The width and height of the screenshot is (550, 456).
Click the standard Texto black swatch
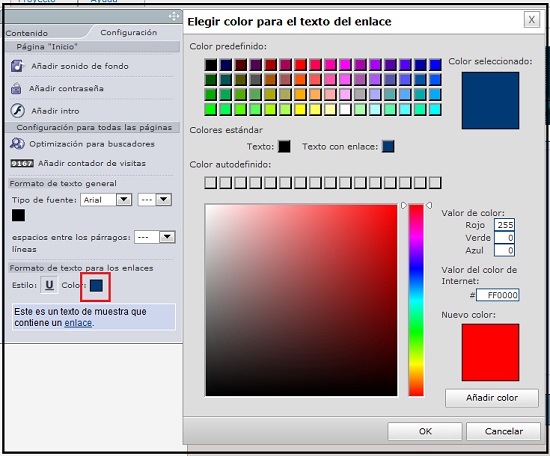pos(284,146)
